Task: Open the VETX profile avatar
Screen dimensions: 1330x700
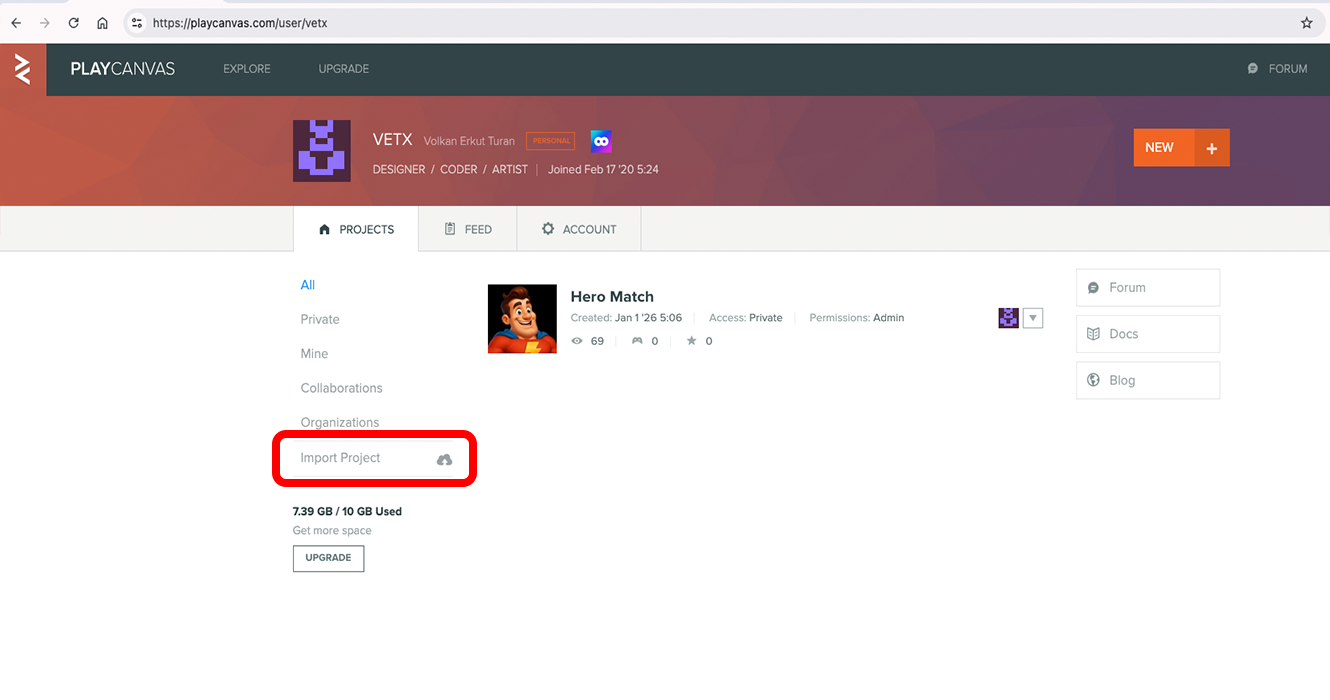Action: (x=322, y=151)
